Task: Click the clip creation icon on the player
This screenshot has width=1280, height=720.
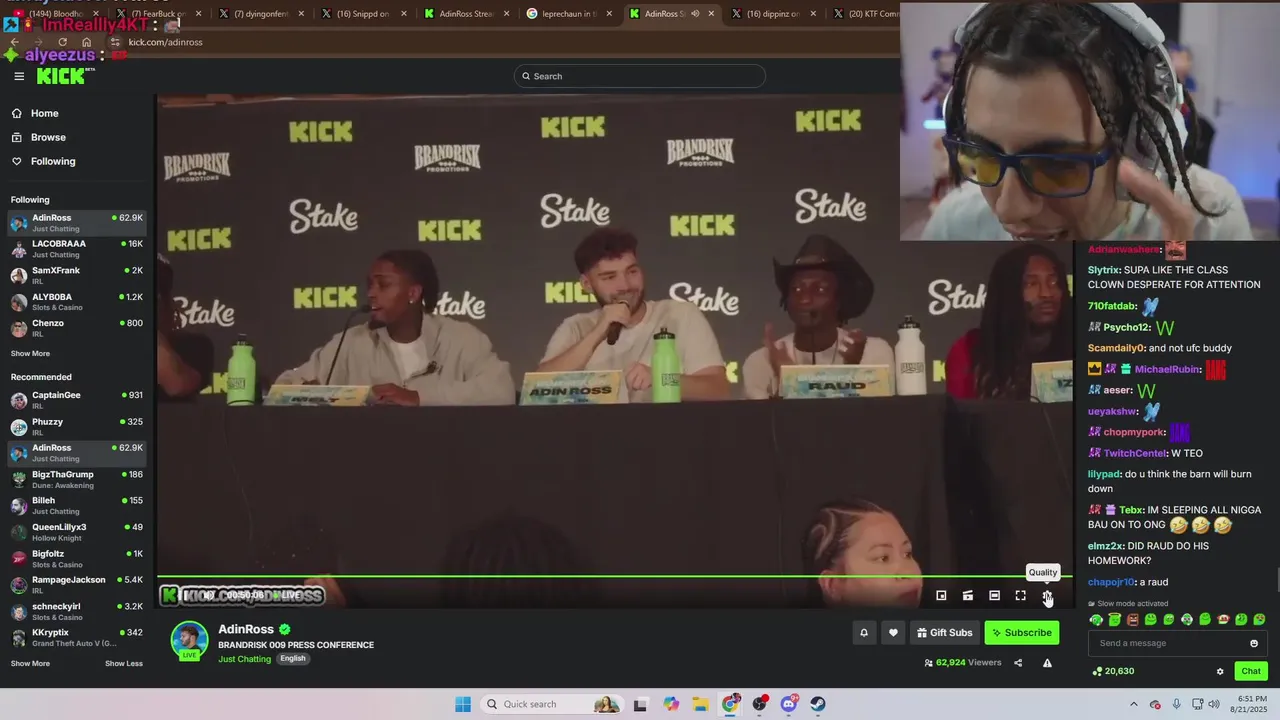Action: coord(968,595)
